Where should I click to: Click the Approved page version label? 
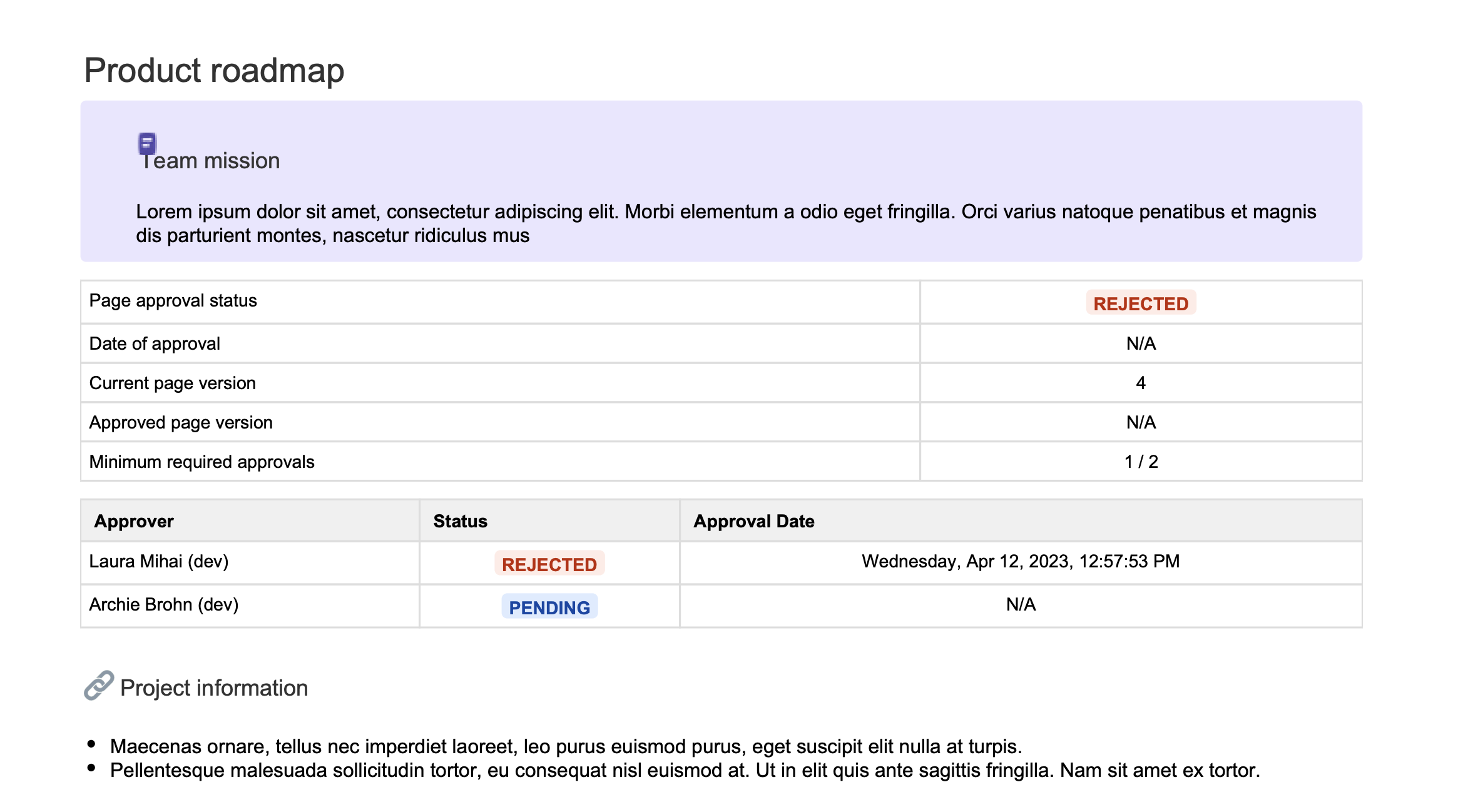point(181,422)
